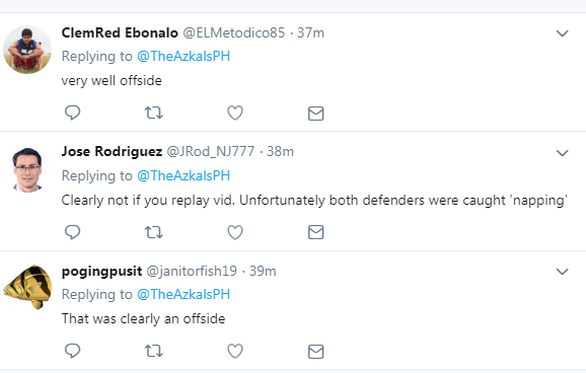Screen dimensions: 586x373
Task: Open Jose Rodriguez's profile name
Action: click(x=112, y=151)
